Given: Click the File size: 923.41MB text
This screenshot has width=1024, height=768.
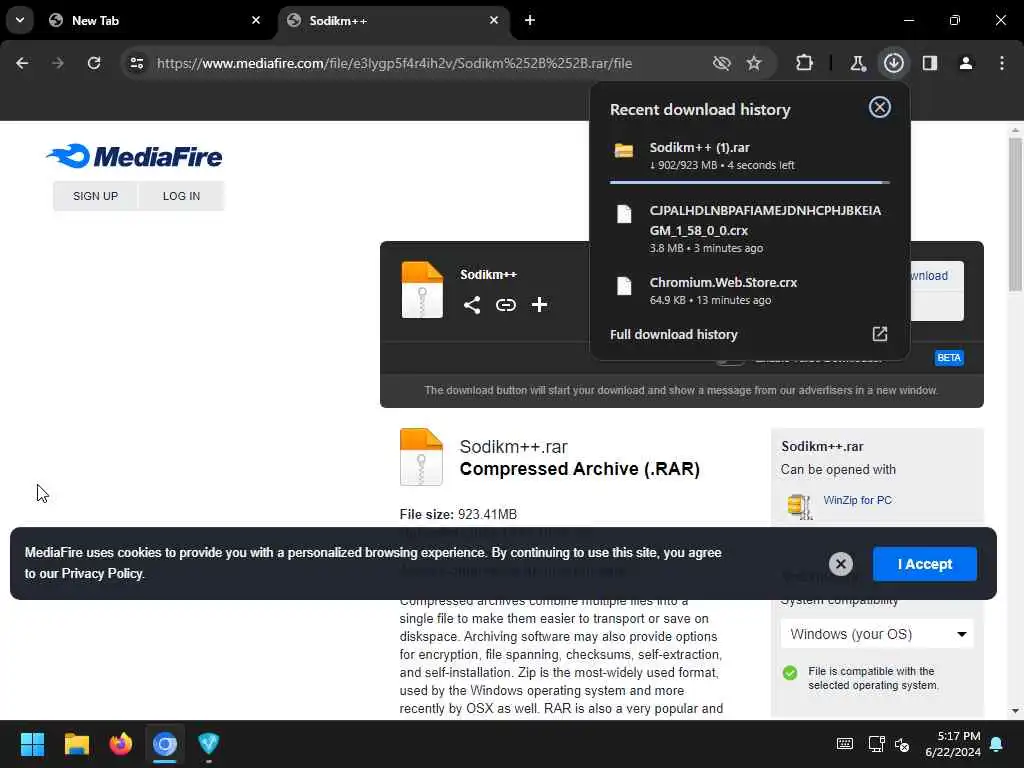Looking at the screenshot, I should click(x=458, y=515).
